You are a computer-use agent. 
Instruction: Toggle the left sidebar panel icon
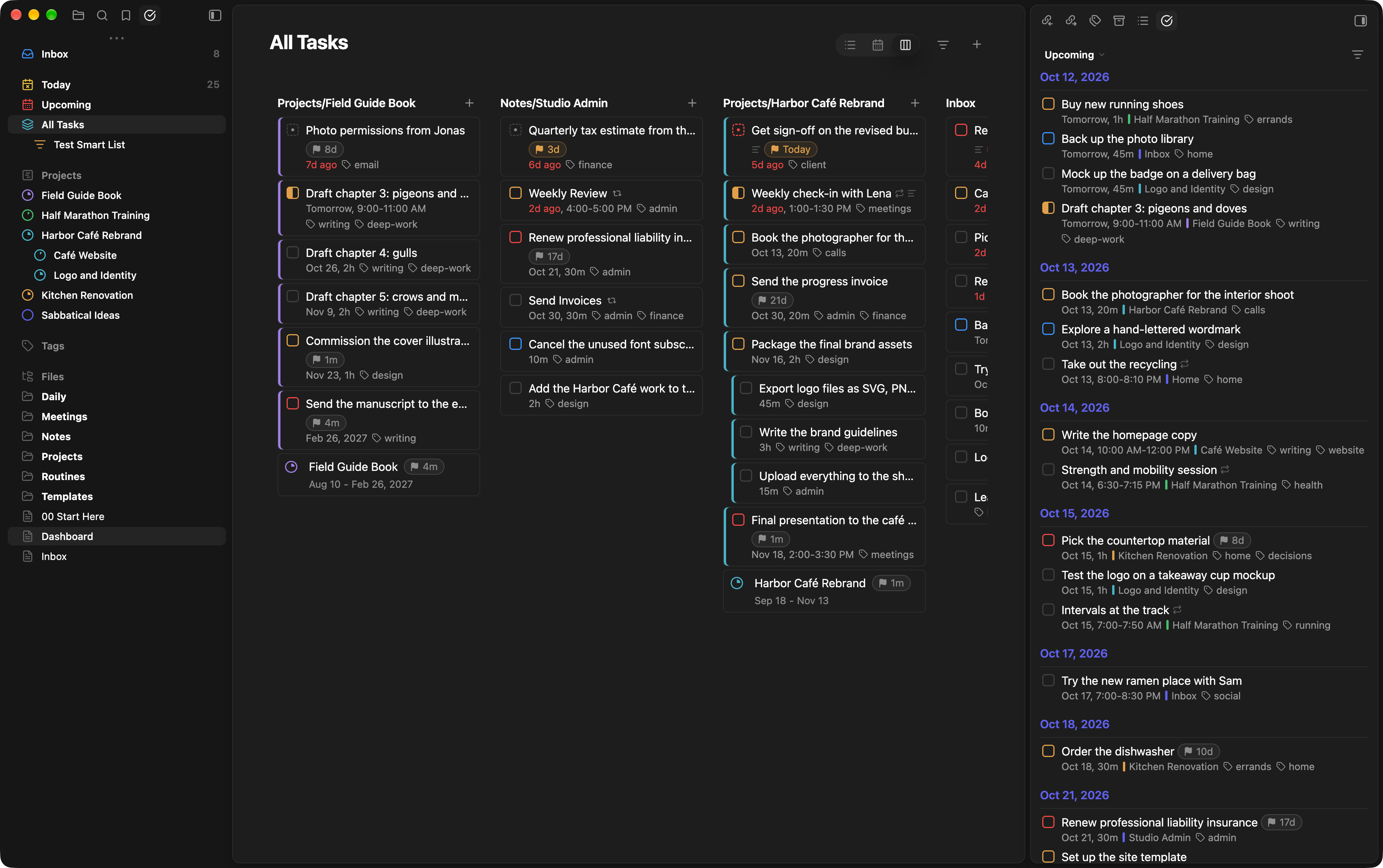215,15
